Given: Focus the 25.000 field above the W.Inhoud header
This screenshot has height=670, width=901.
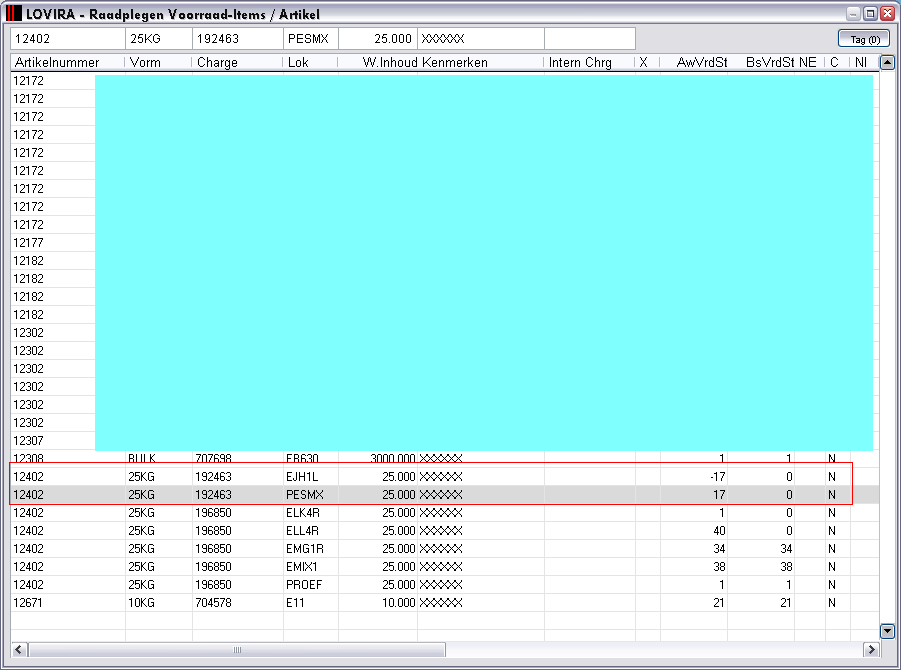Looking at the screenshot, I should (x=378, y=38).
